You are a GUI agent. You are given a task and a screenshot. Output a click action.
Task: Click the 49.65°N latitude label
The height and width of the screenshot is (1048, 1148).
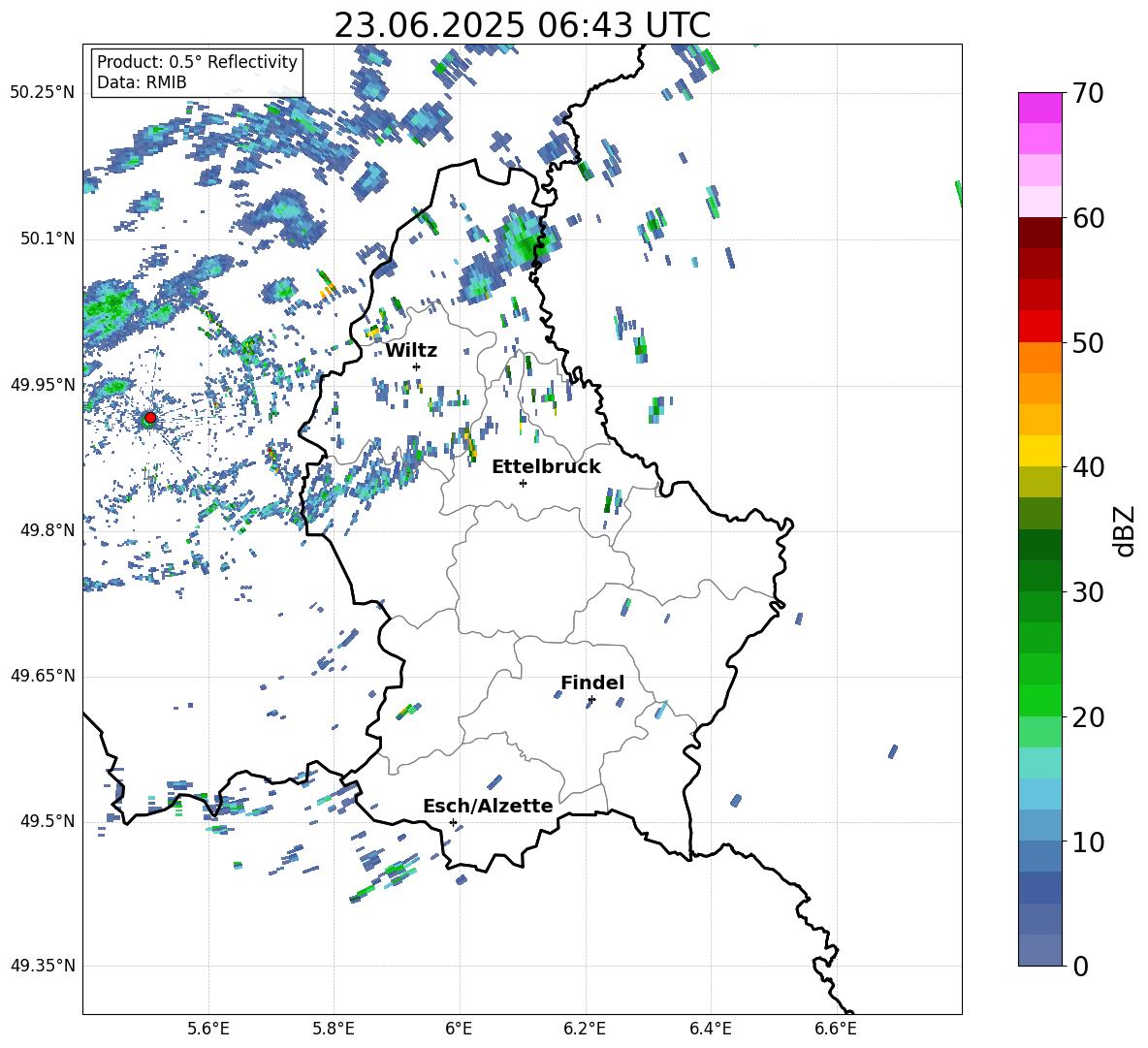point(43,675)
